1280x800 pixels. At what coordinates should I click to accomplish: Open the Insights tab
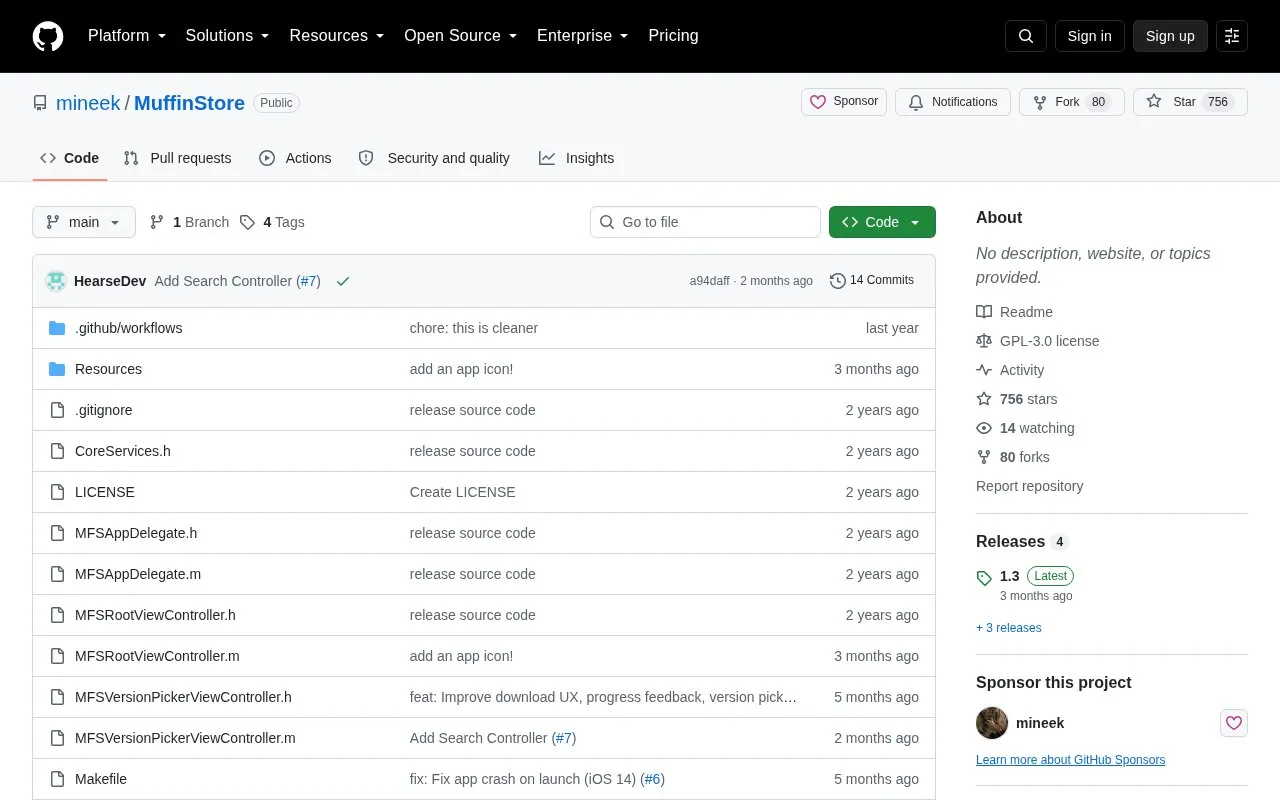click(x=577, y=158)
